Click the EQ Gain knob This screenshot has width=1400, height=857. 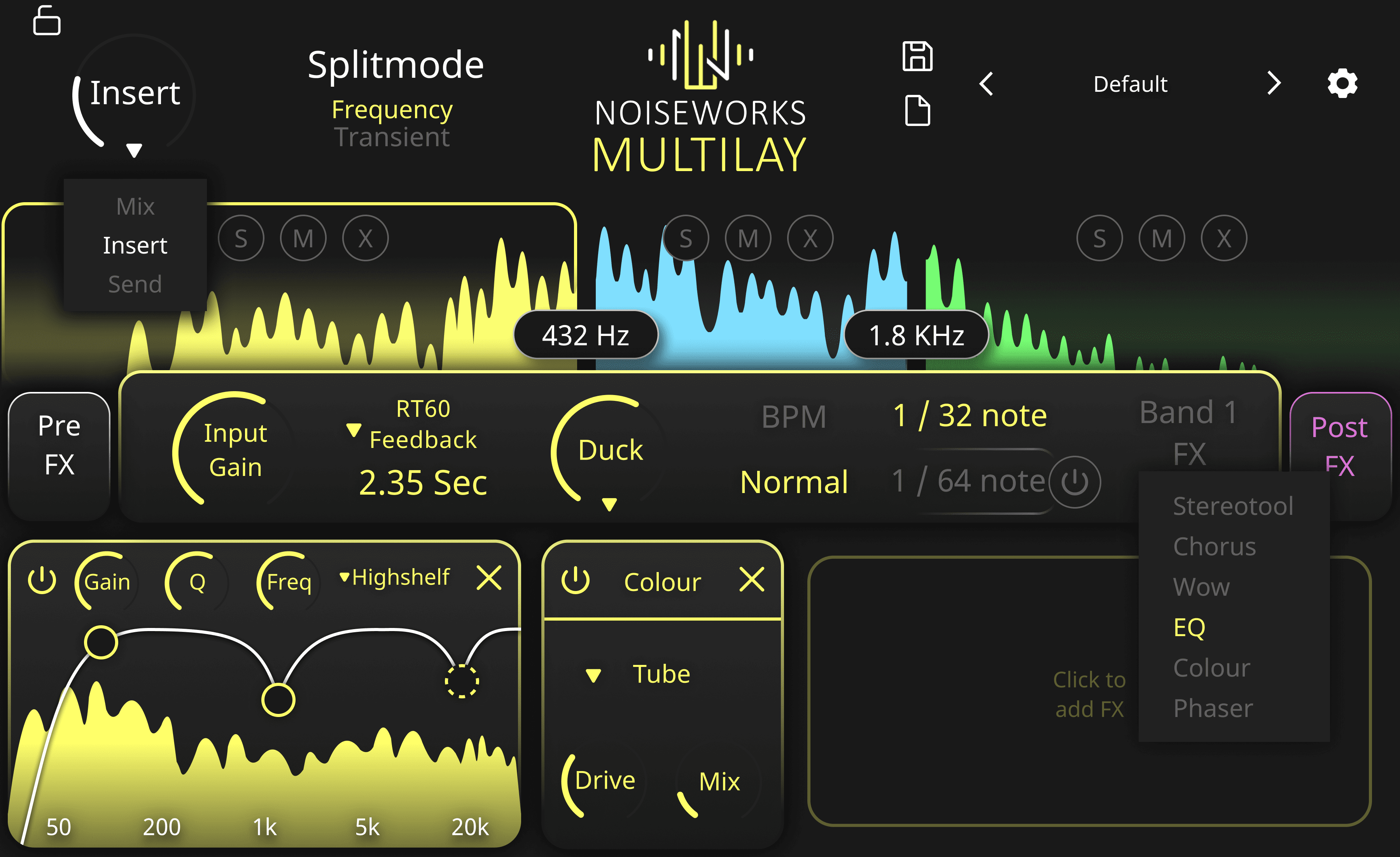107,582
